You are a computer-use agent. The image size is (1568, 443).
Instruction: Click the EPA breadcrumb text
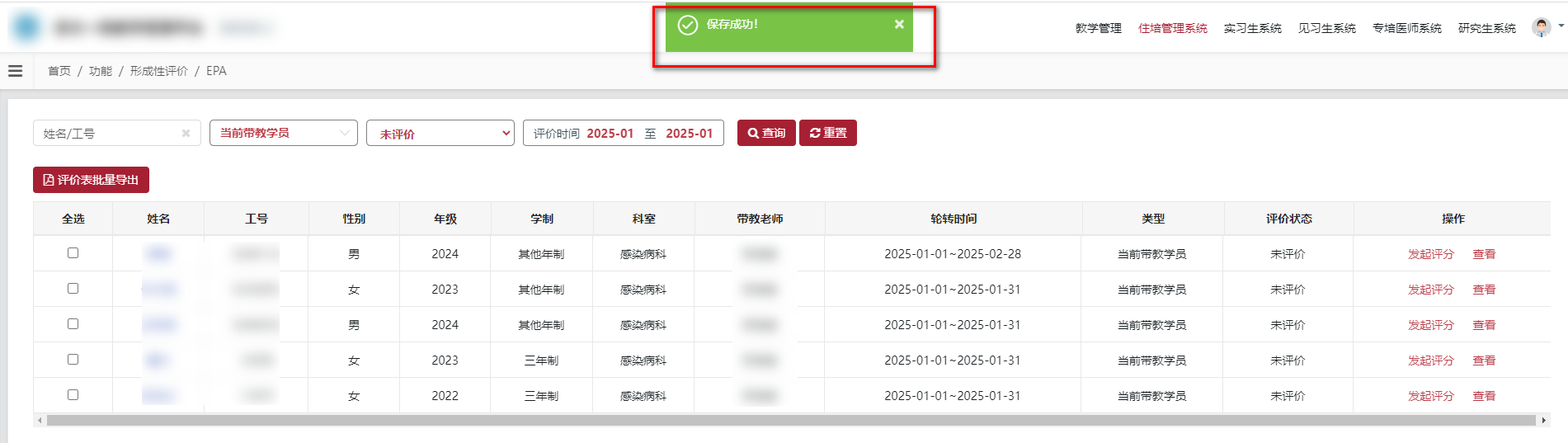coord(216,71)
